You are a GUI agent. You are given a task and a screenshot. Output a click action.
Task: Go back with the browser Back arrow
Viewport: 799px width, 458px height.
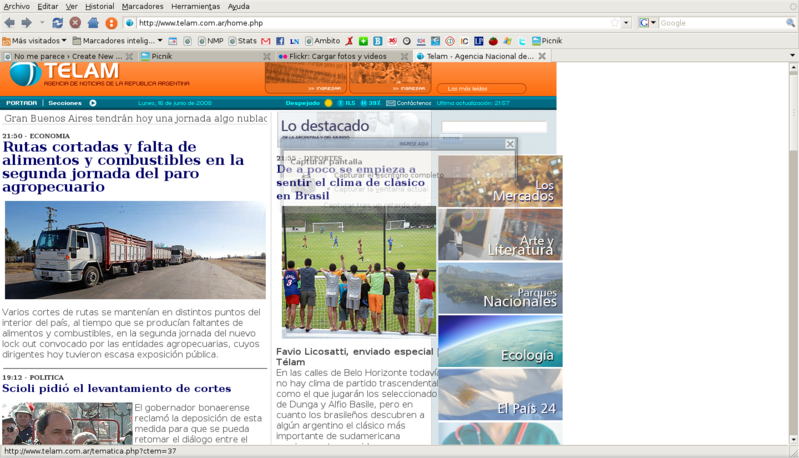click(x=9, y=23)
